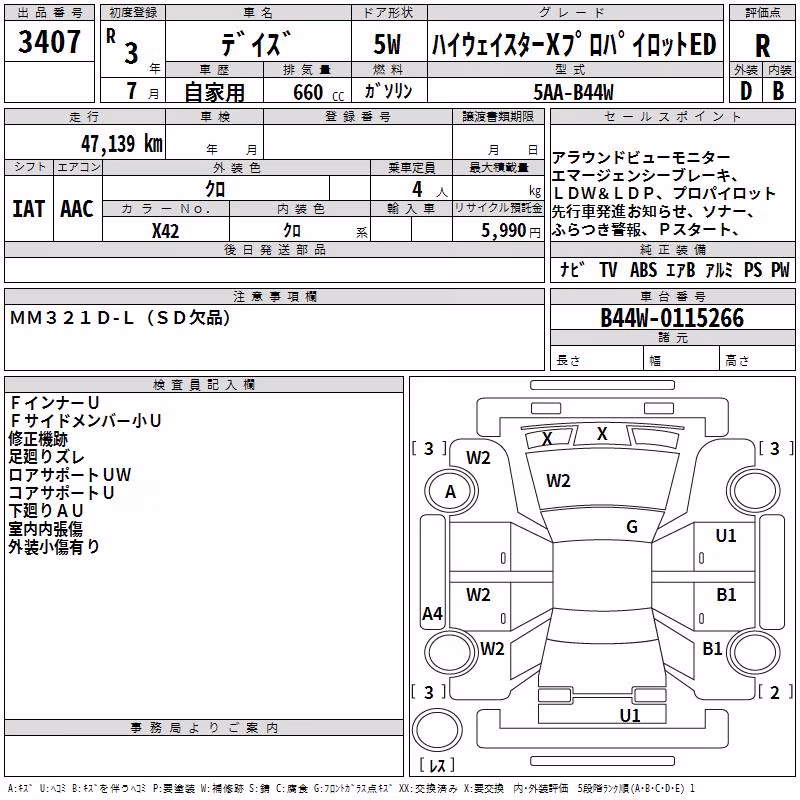Click rear-left wheel circle on diagram
800x800 pixels.
tap(451, 652)
